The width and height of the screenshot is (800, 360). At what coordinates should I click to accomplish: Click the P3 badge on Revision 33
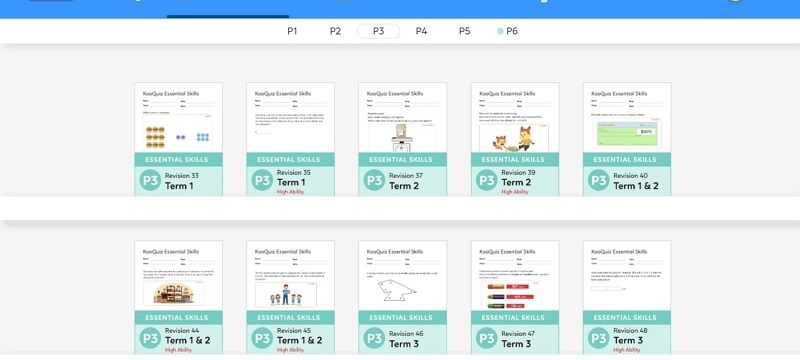coord(150,181)
